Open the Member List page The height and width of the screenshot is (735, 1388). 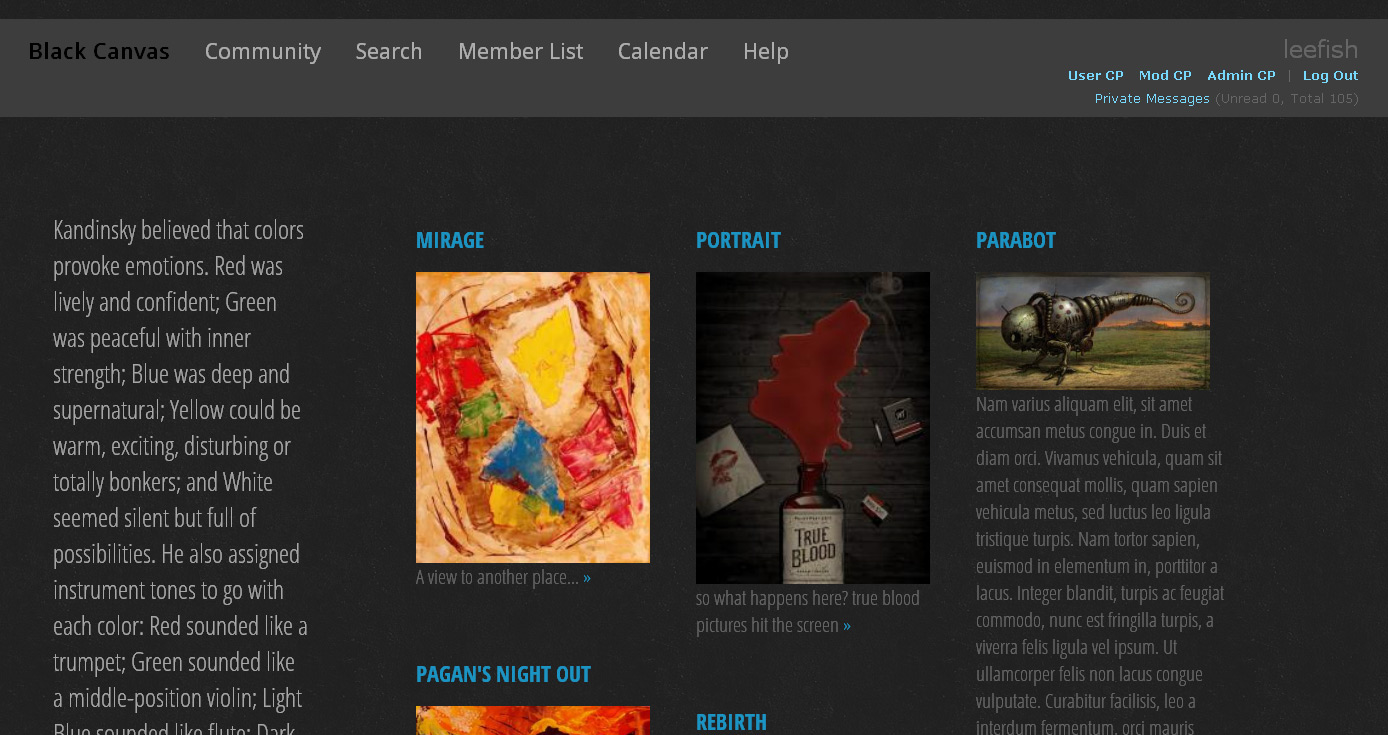point(520,51)
